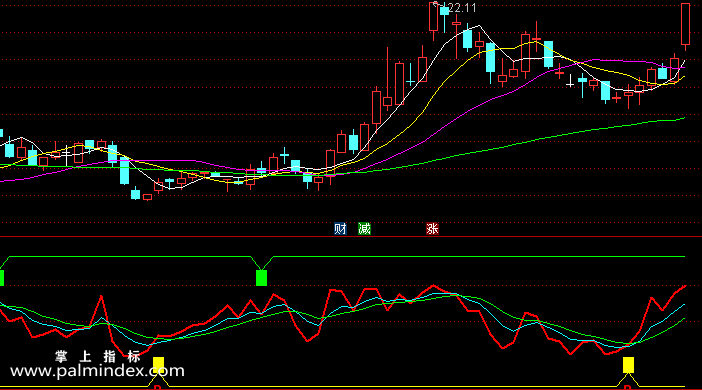The width and height of the screenshot is (702, 390).
Task: Click the 掌上指标 watermark text
Action: tap(98, 356)
